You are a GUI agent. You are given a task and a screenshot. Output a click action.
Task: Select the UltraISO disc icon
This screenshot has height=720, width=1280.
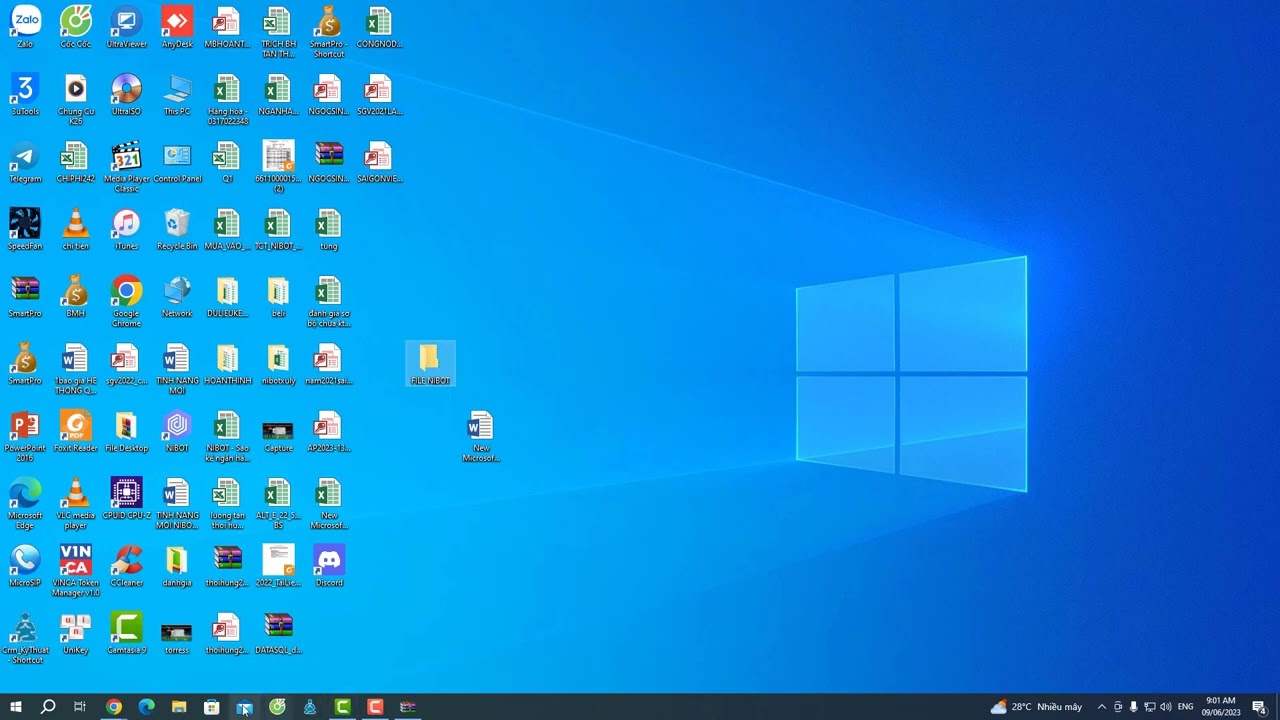(127, 94)
